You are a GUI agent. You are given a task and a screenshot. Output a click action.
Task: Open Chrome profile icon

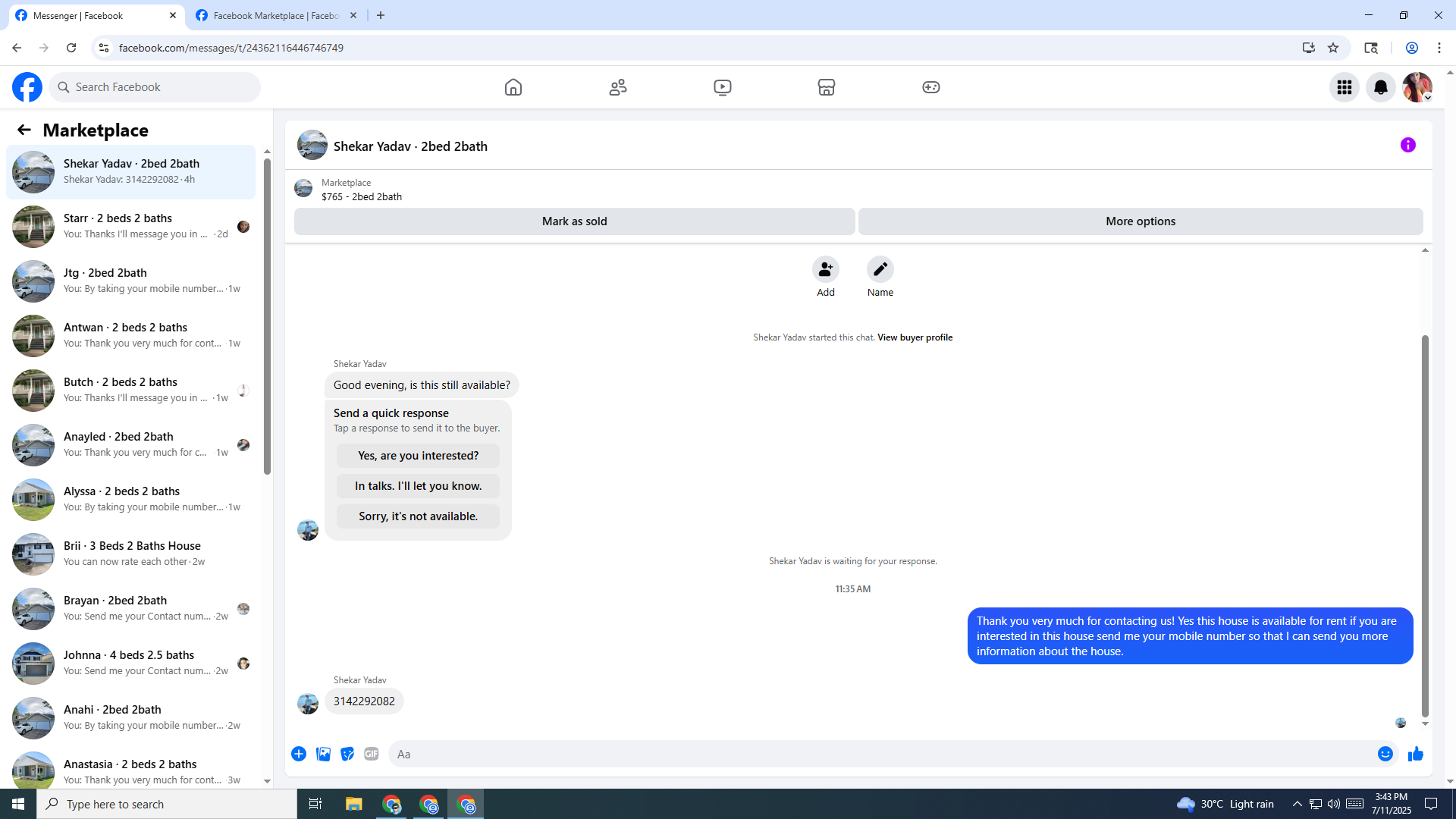pyautogui.click(x=1412, y=48)
